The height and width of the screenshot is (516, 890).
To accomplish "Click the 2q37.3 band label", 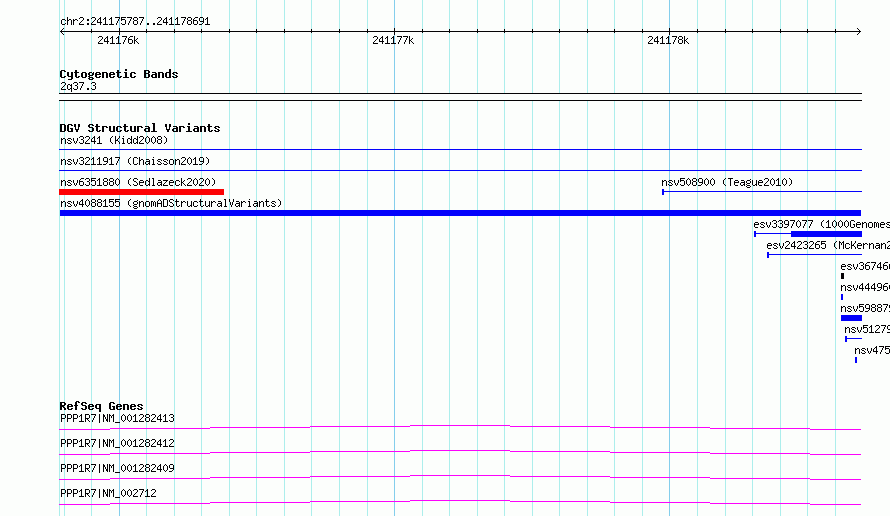I will [x=78, y=86].
